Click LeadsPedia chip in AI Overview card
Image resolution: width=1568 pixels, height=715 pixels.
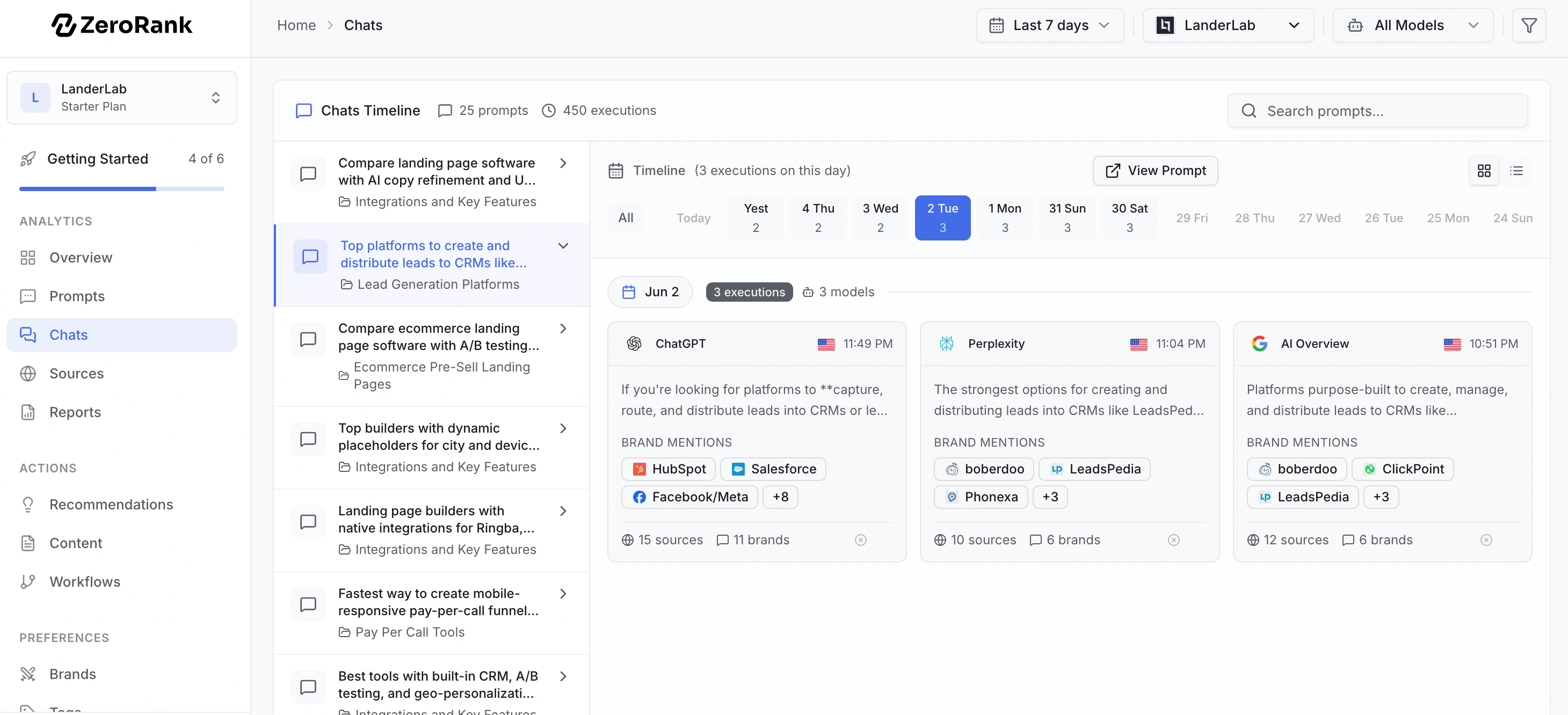point(1303,497)
